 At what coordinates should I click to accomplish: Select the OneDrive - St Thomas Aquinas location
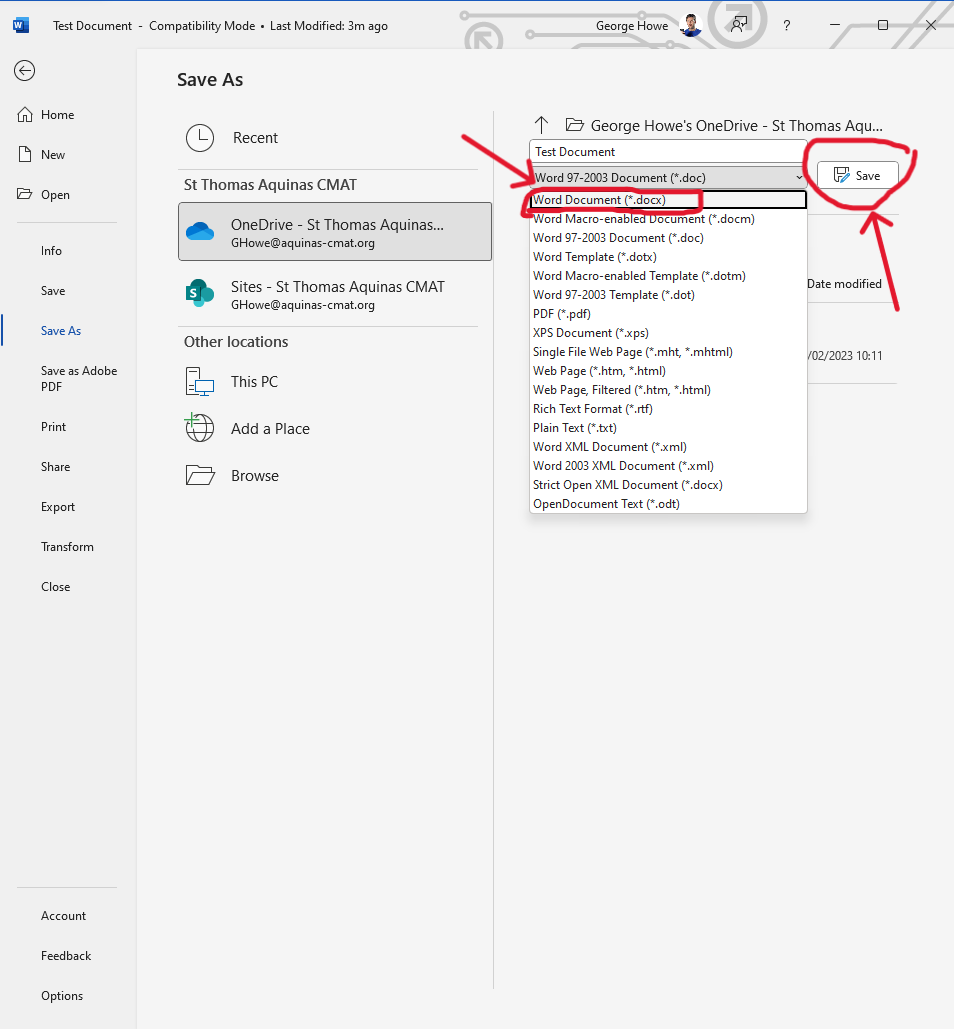[x=335, y=232]
